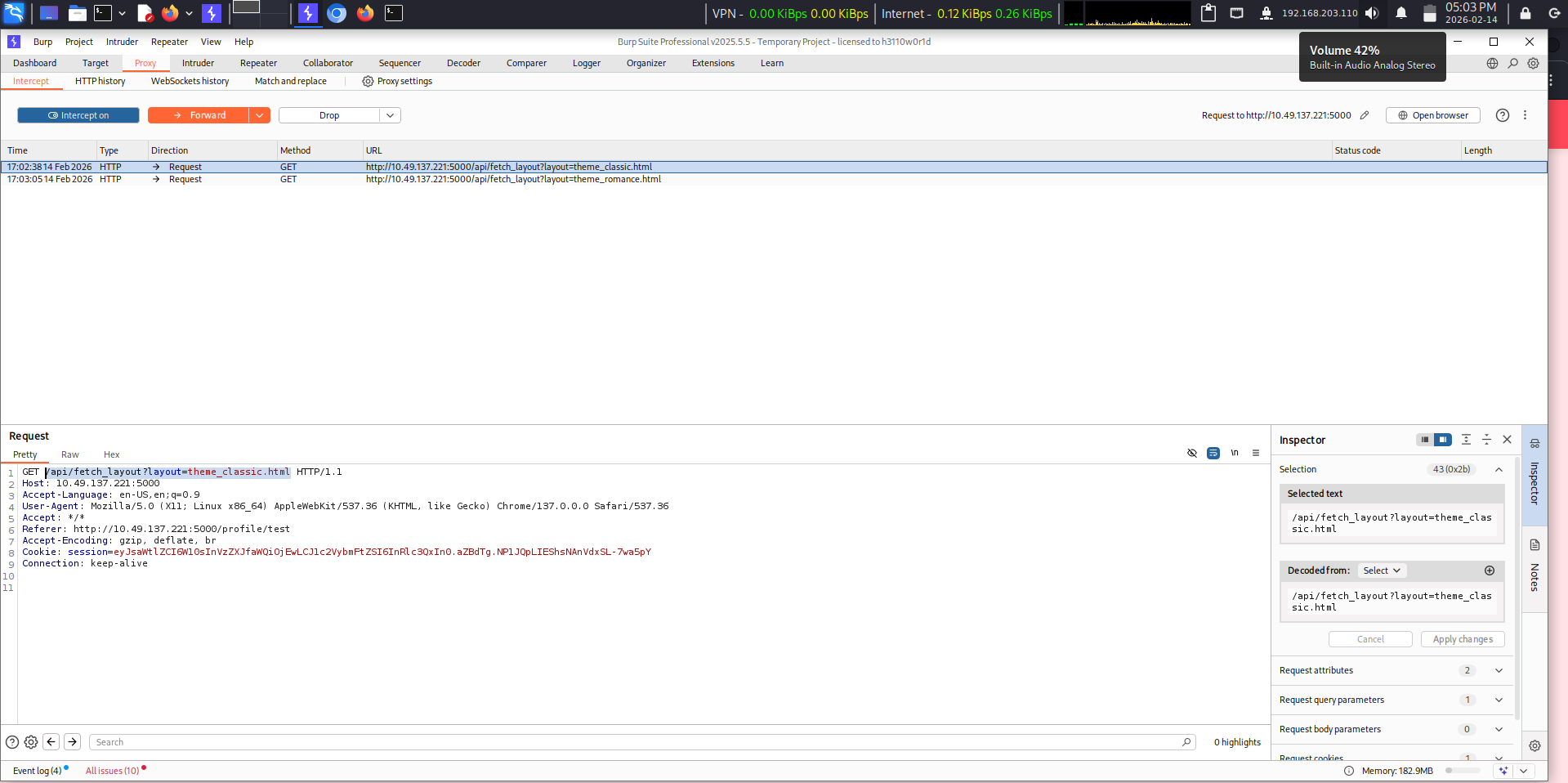Click the add decoding plus icon

pyautogui.click(x=1489, y=570)
